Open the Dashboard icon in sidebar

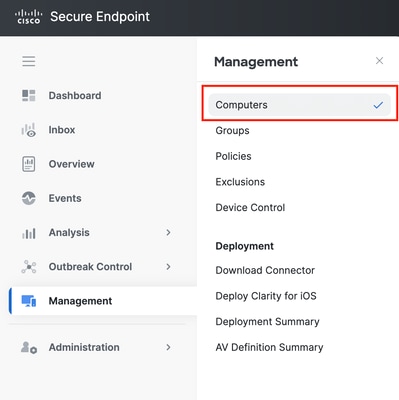tap(29, 95)
